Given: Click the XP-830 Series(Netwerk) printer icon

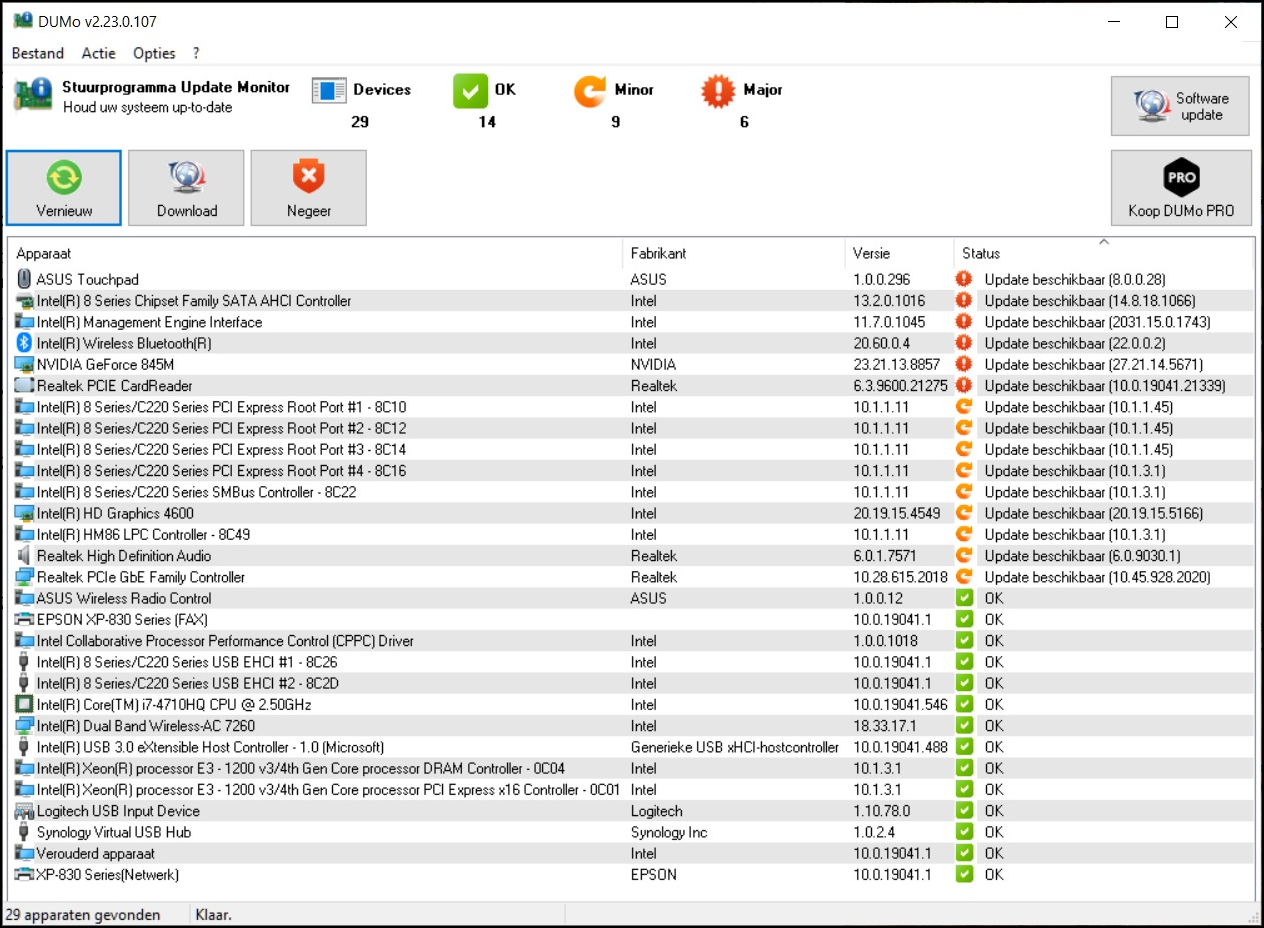Looking at the screenshot, I should coord(25,875).
